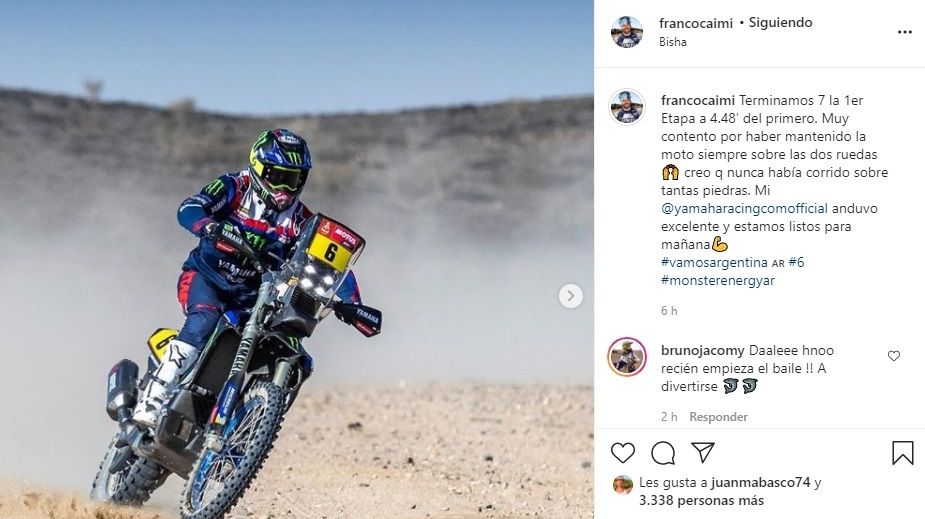Open the @yamaharacingcomofficial mention
This screenshot has height=519, width=925.
744,209
